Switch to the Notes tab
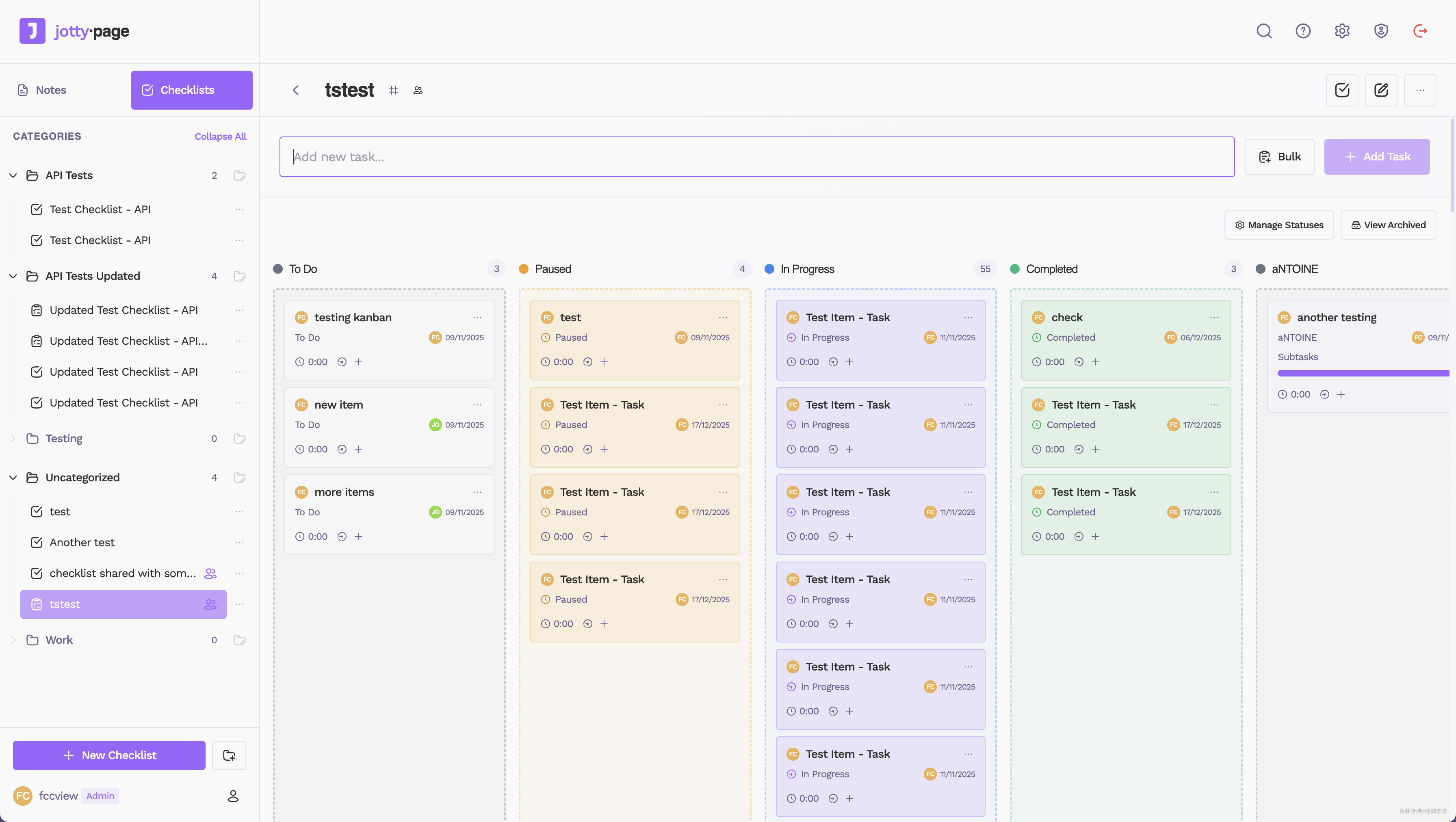This screenshot has width=1456, height=822. pyautogui.click(x=51, y=91)
